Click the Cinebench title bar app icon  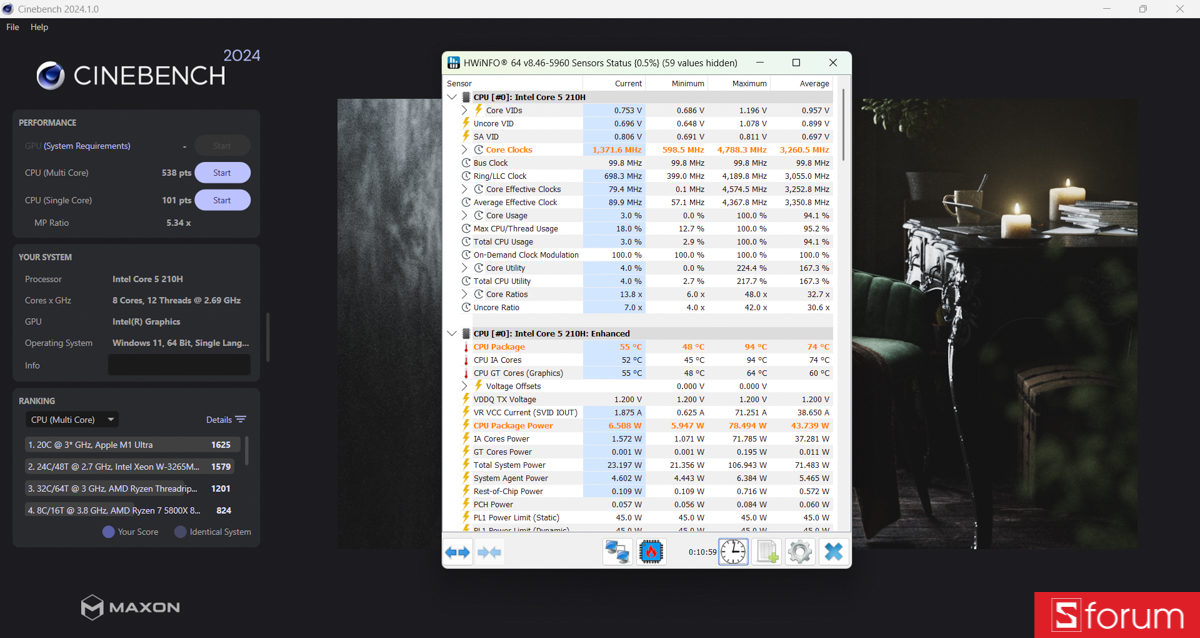[8, 9]
